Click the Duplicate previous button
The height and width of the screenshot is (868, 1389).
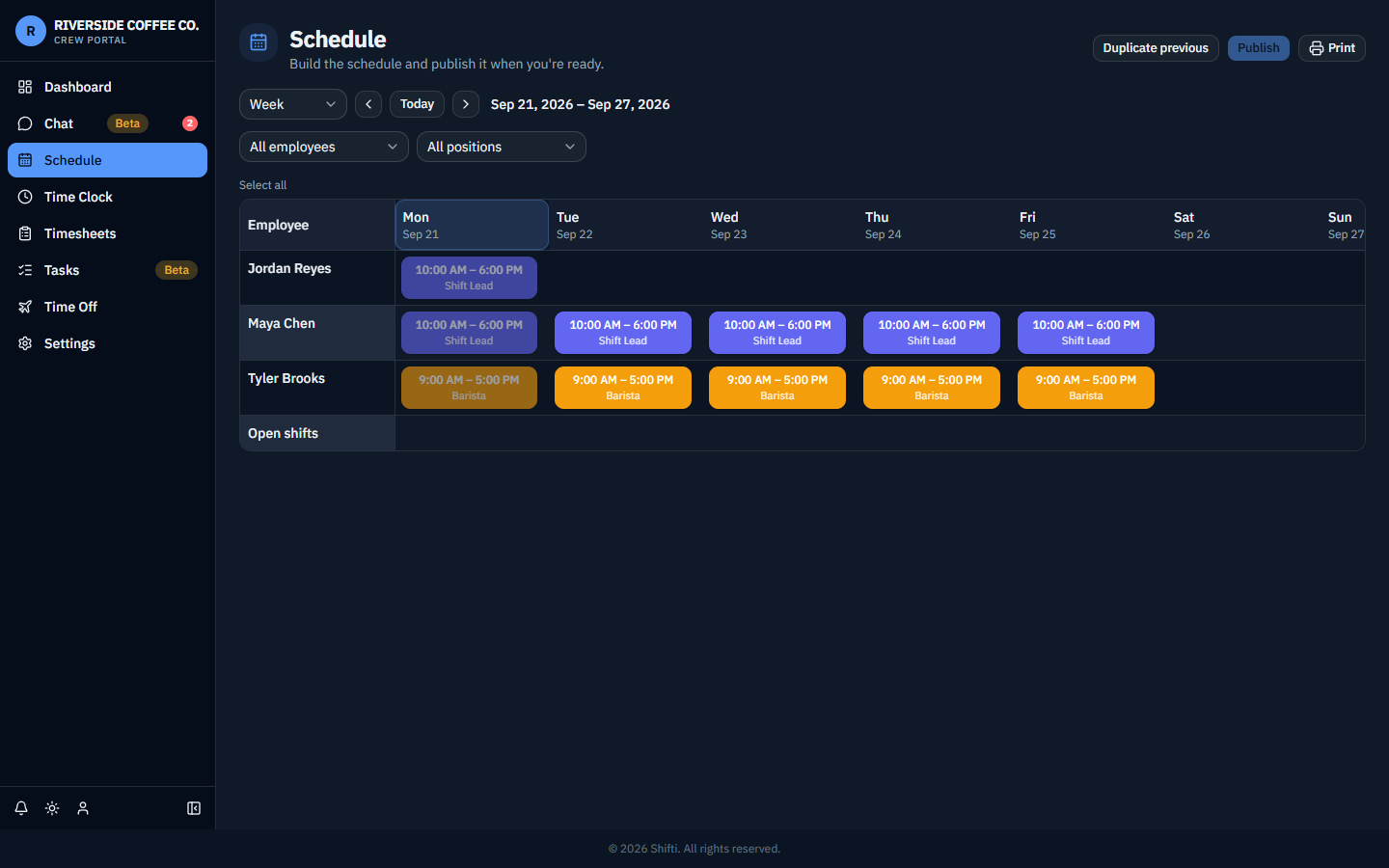click(1156, 48)
